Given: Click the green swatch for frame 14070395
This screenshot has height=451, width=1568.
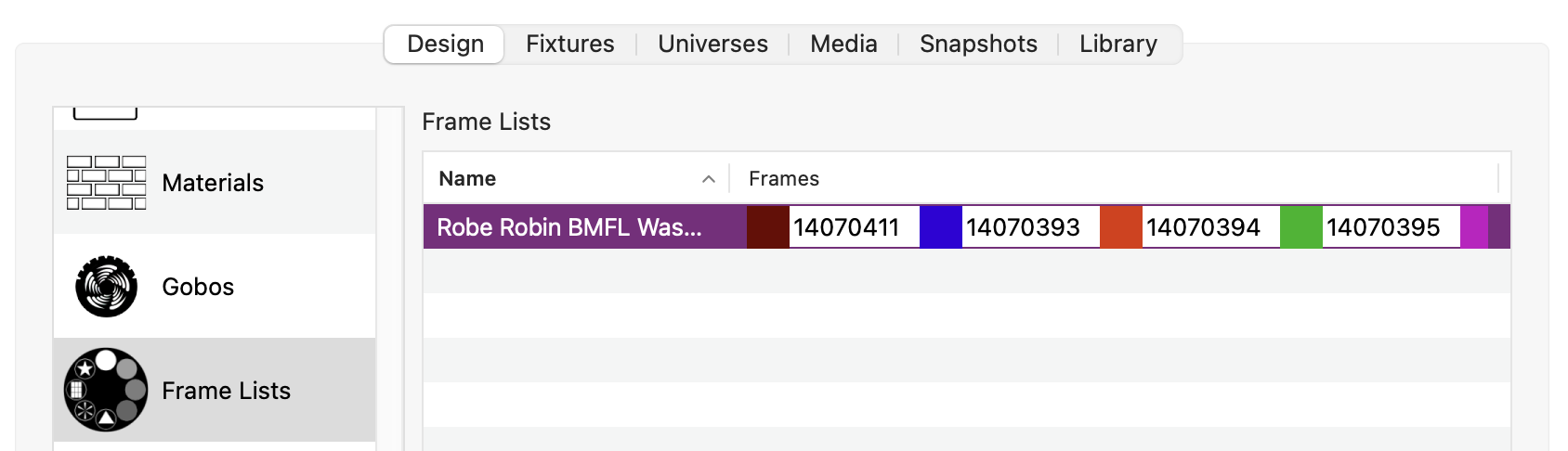Looking at the screenshot, I should click(x=1300, y=227).
